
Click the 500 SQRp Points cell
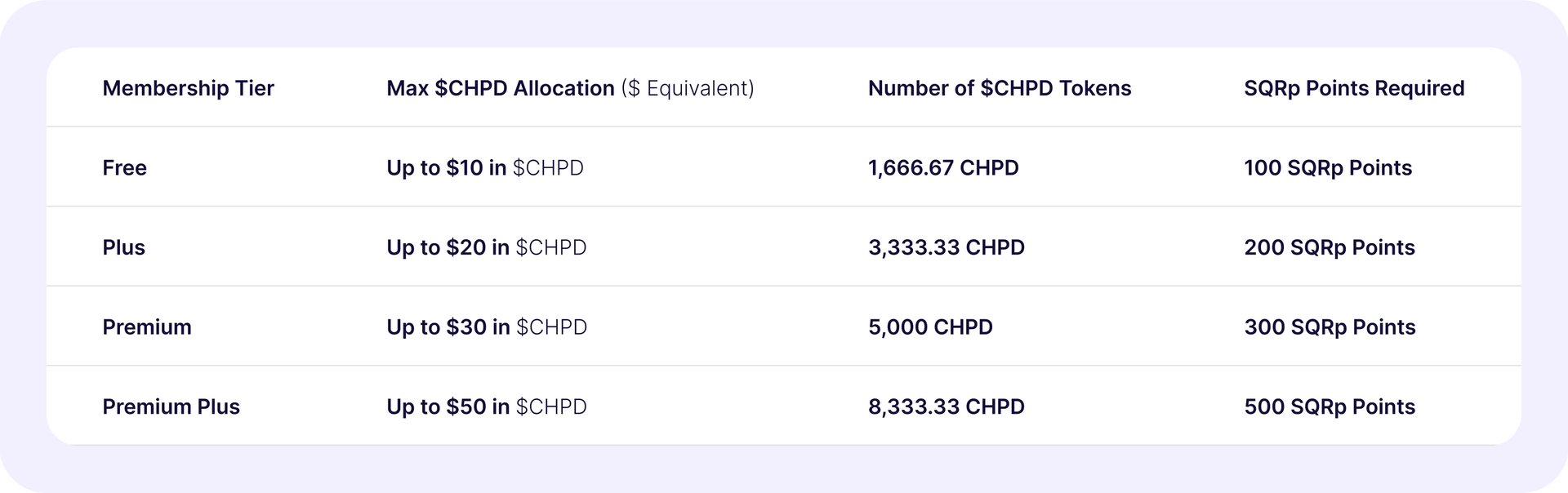[x=1330, y=406]
